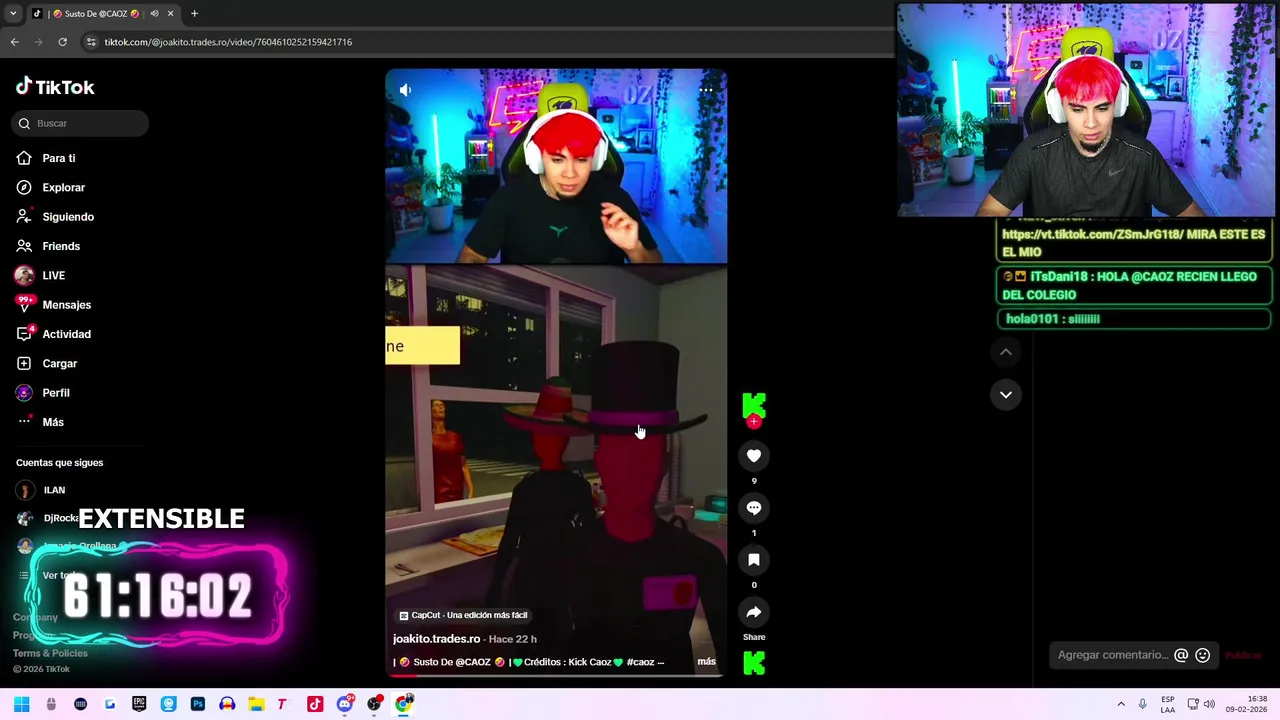Open the emoji picker in comment box

pos(1203,655)
